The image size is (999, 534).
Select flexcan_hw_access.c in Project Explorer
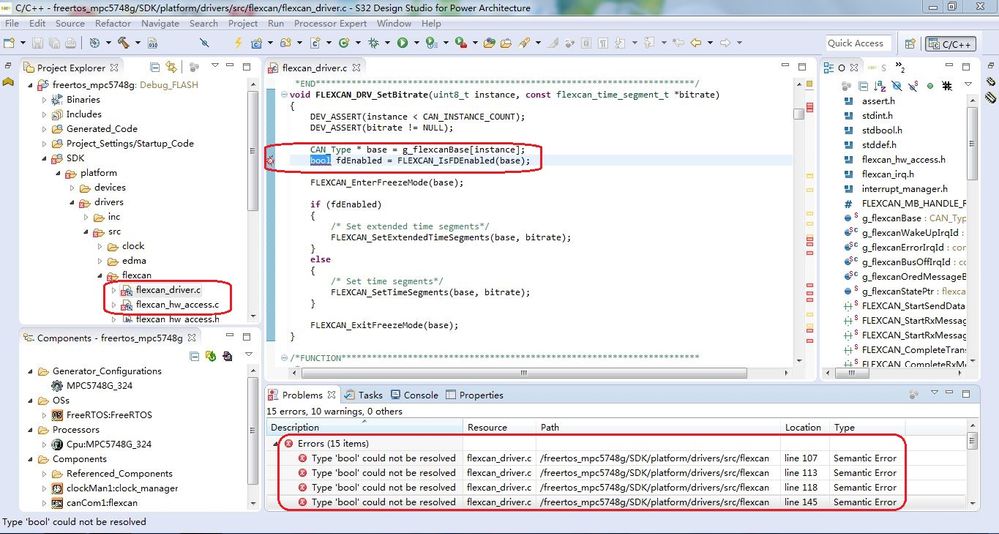(x=177, y=305)
